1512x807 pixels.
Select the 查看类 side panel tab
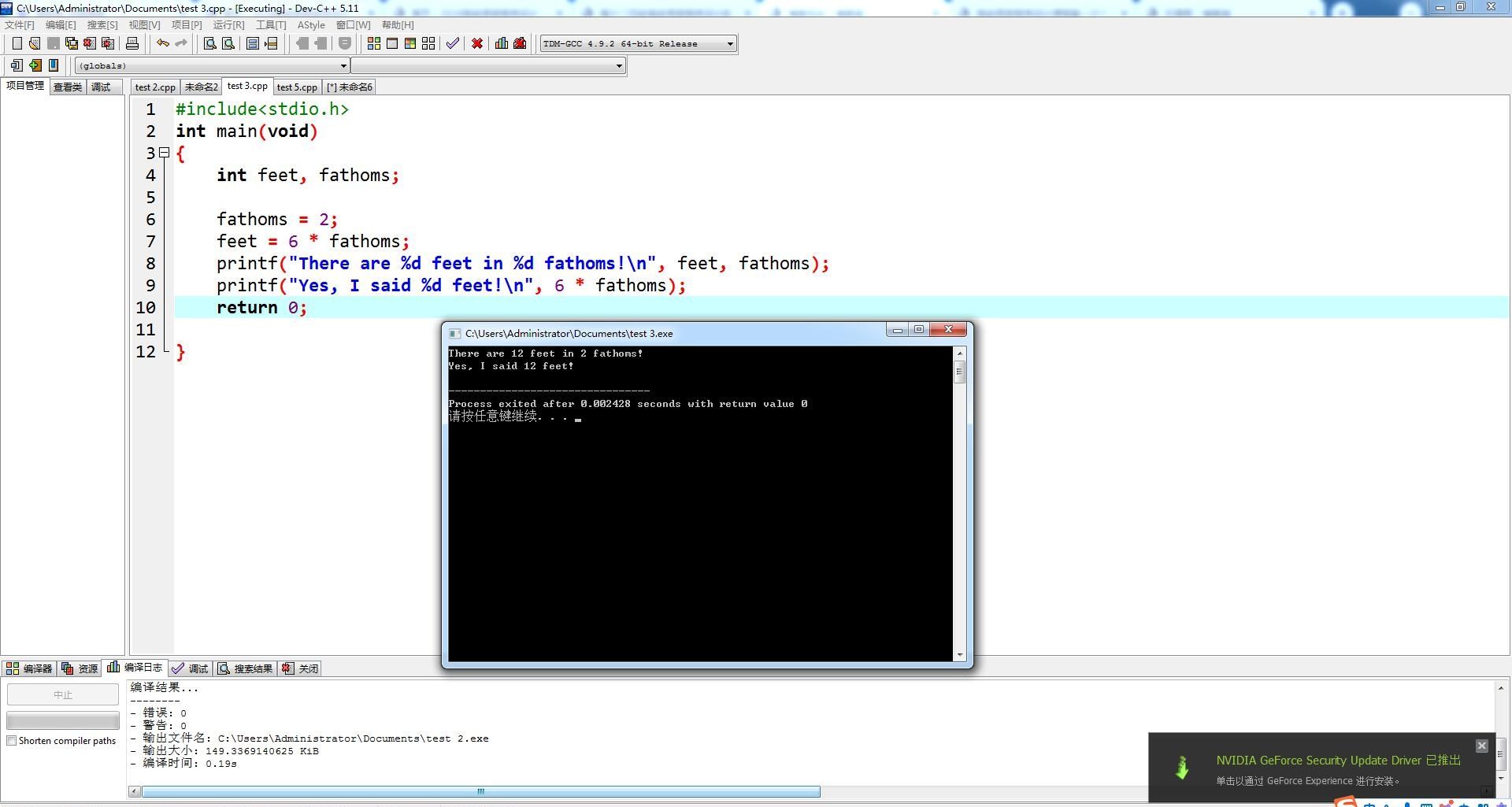click(x=68, y=87)
